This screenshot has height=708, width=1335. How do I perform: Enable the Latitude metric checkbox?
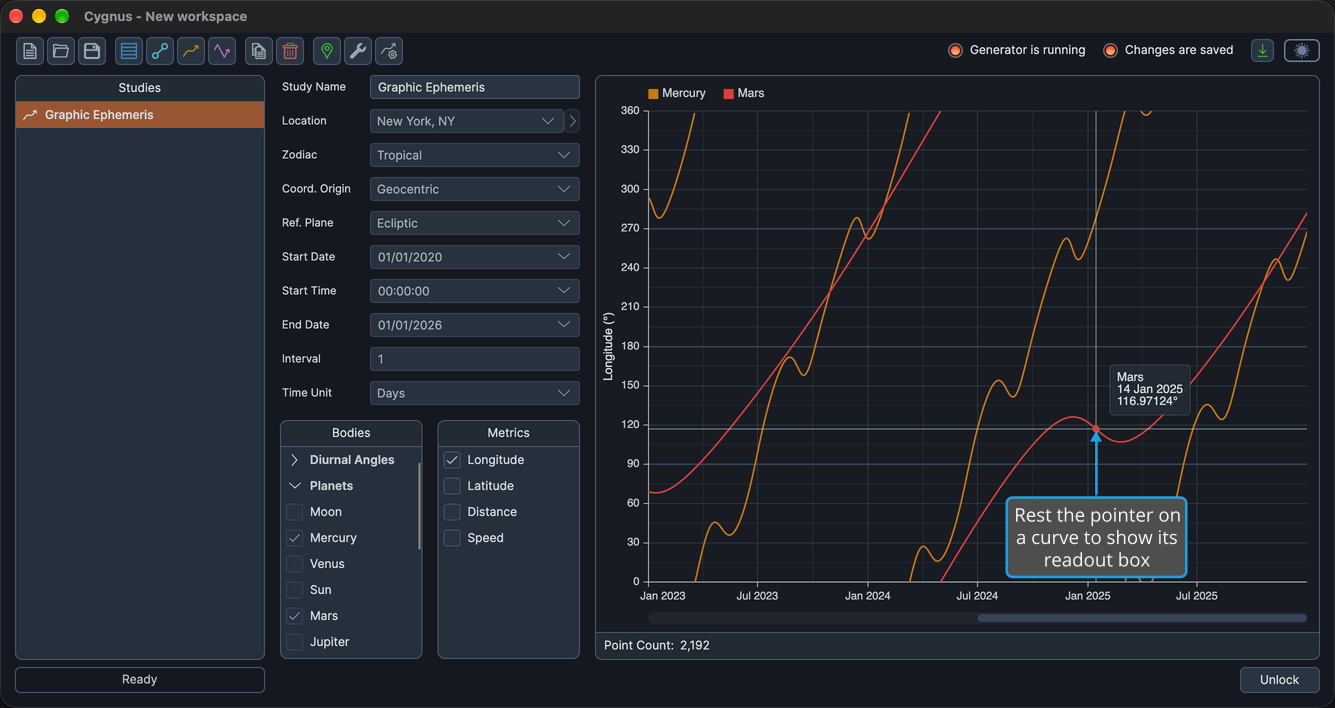tap(452, 486)
